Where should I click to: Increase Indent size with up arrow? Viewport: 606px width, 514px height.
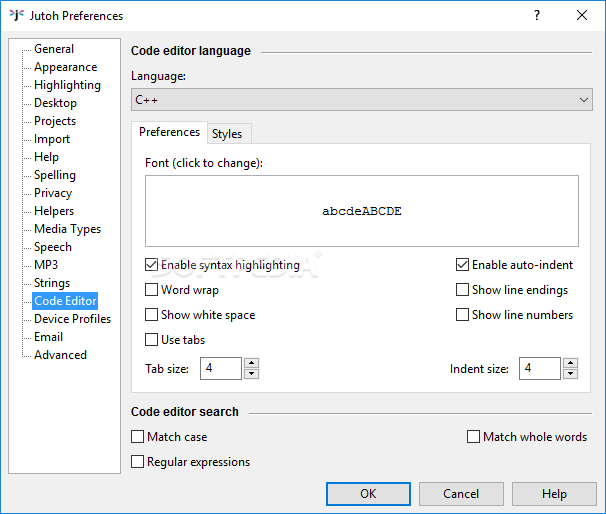(569, 363)
